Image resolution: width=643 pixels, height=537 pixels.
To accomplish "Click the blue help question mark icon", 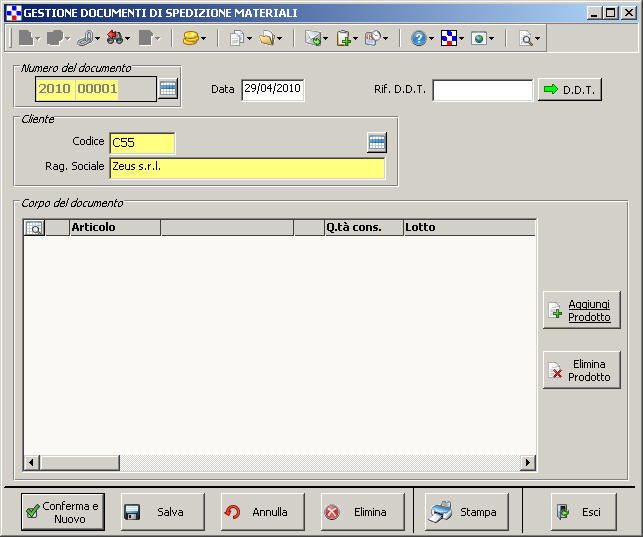I will (x=418, y=38).
